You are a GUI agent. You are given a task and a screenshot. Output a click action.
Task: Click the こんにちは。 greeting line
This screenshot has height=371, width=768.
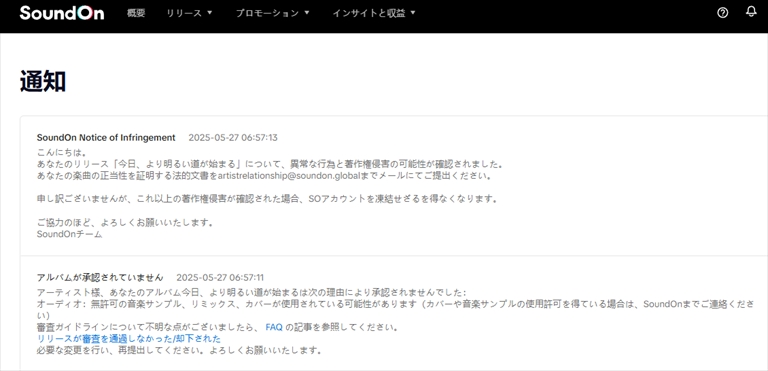click(x=62, y=152)
